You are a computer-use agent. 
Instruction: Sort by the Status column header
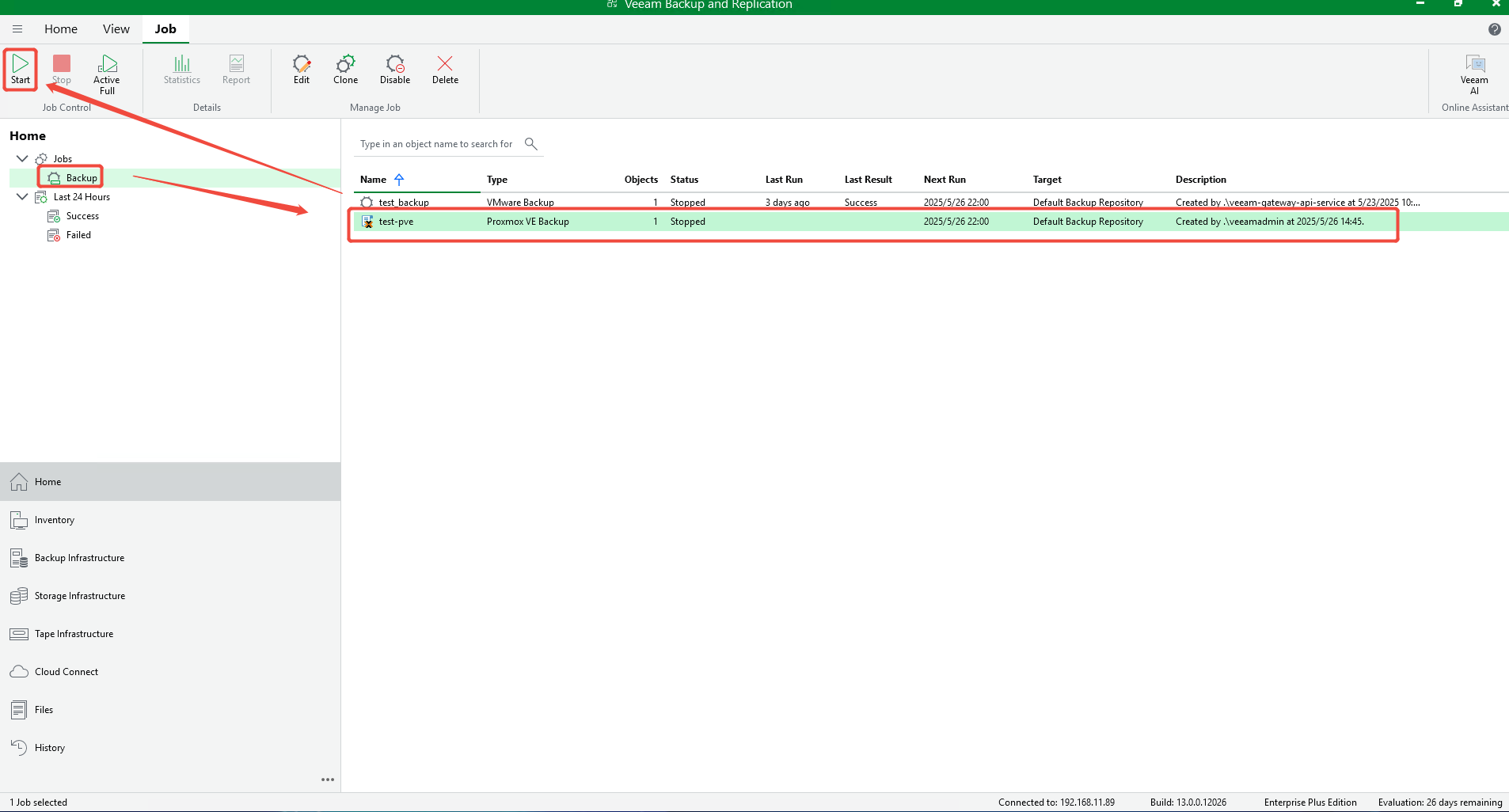685,180
